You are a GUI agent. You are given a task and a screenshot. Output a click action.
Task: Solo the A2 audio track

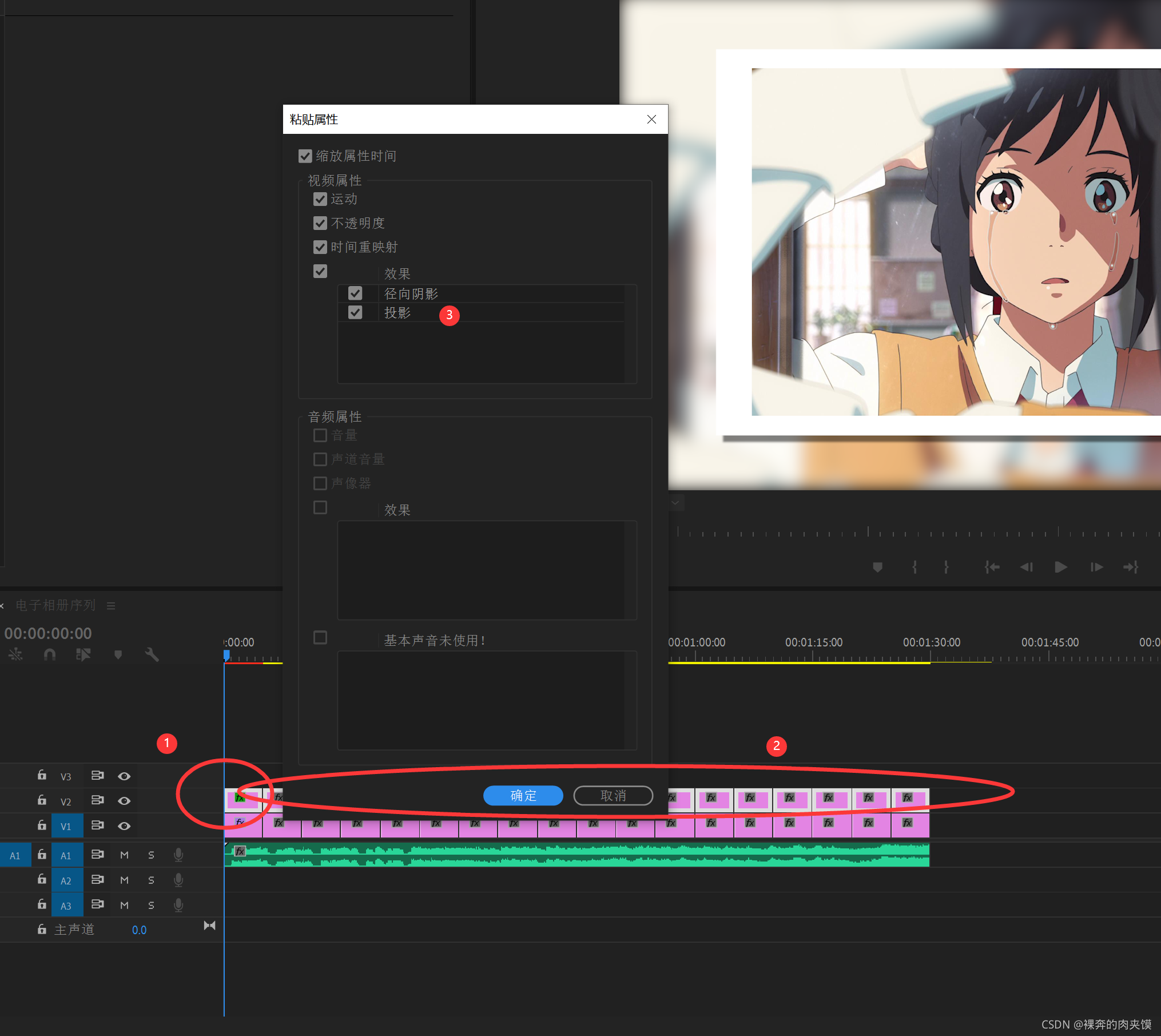coord(151,880)
